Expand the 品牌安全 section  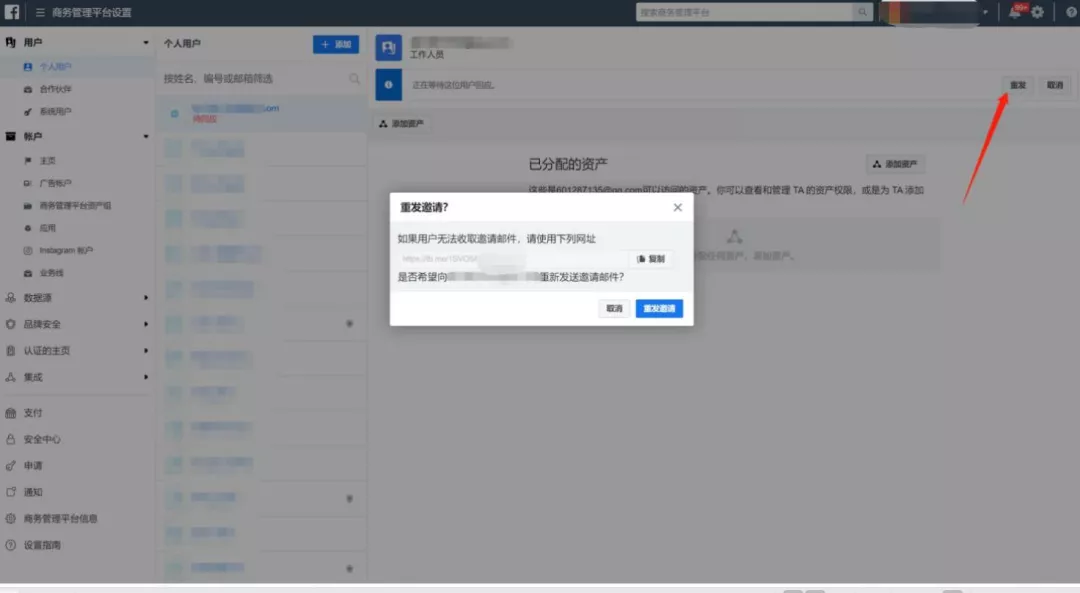pyautogui.click(x=148, y=323)
